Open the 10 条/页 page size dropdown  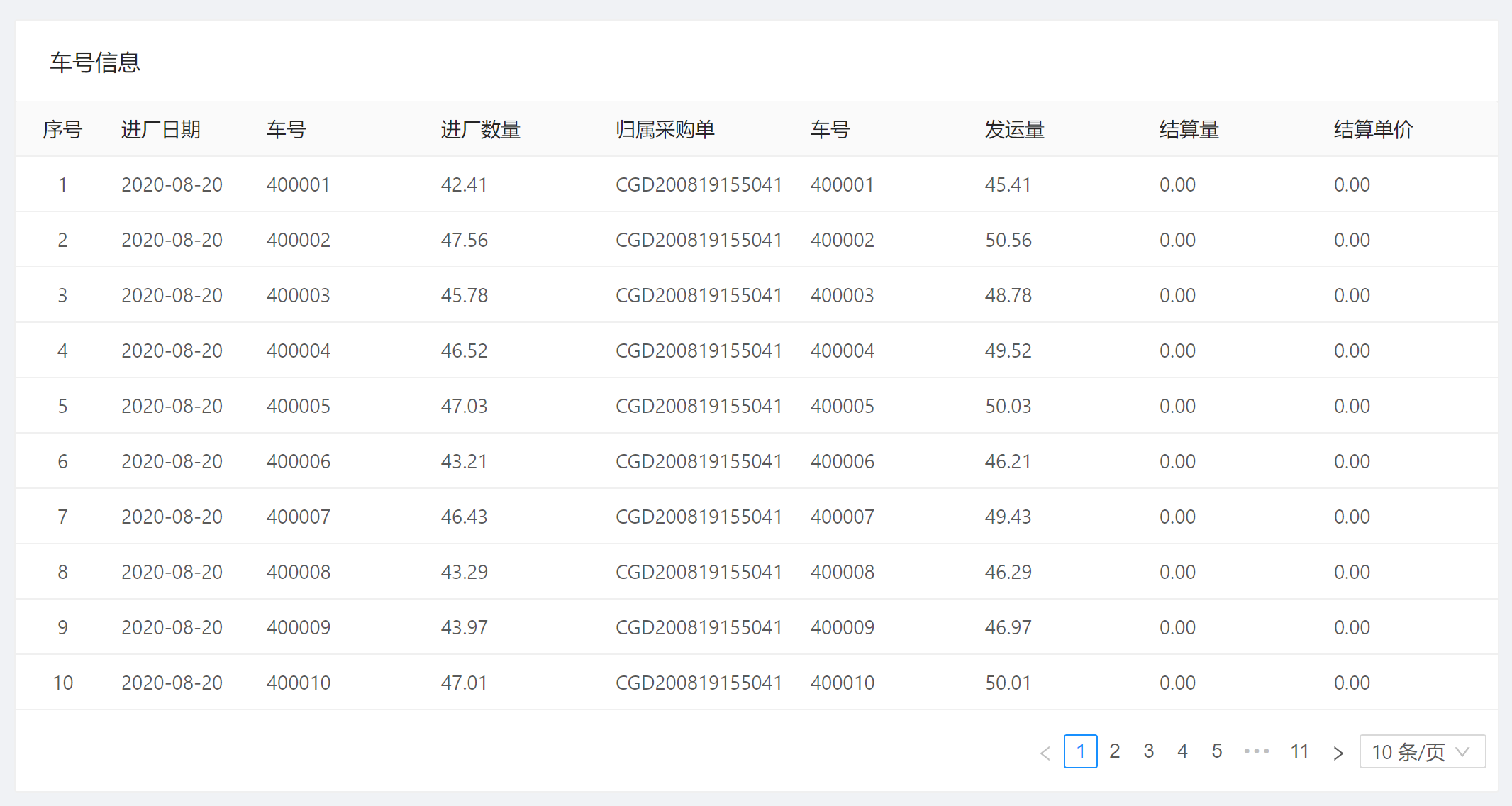pyautogui.click(x=1421, y=751)
